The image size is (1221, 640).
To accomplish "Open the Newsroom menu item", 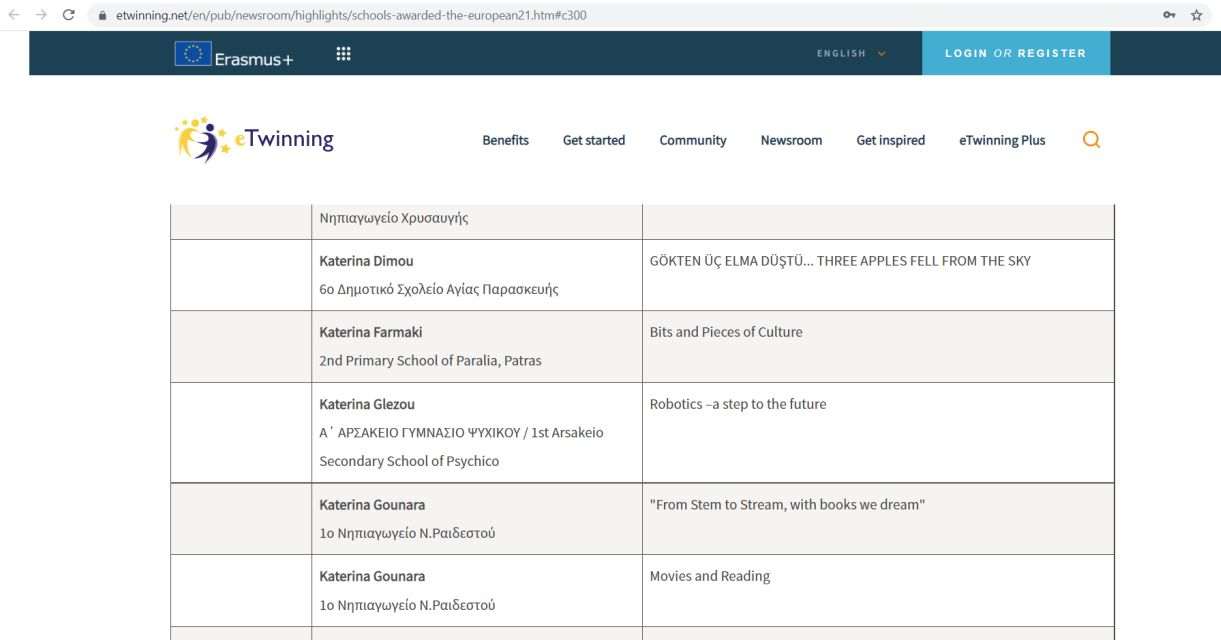I will pyautogui.click(x=791, y=141).
